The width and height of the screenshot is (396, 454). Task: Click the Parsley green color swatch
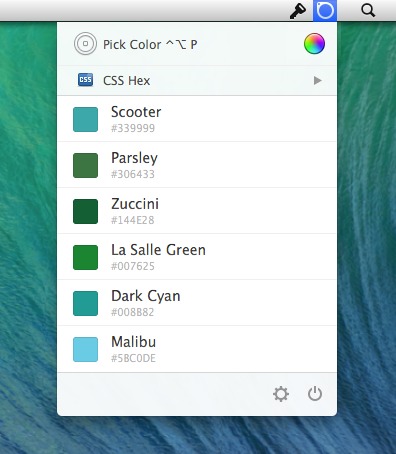click(85, 165)
